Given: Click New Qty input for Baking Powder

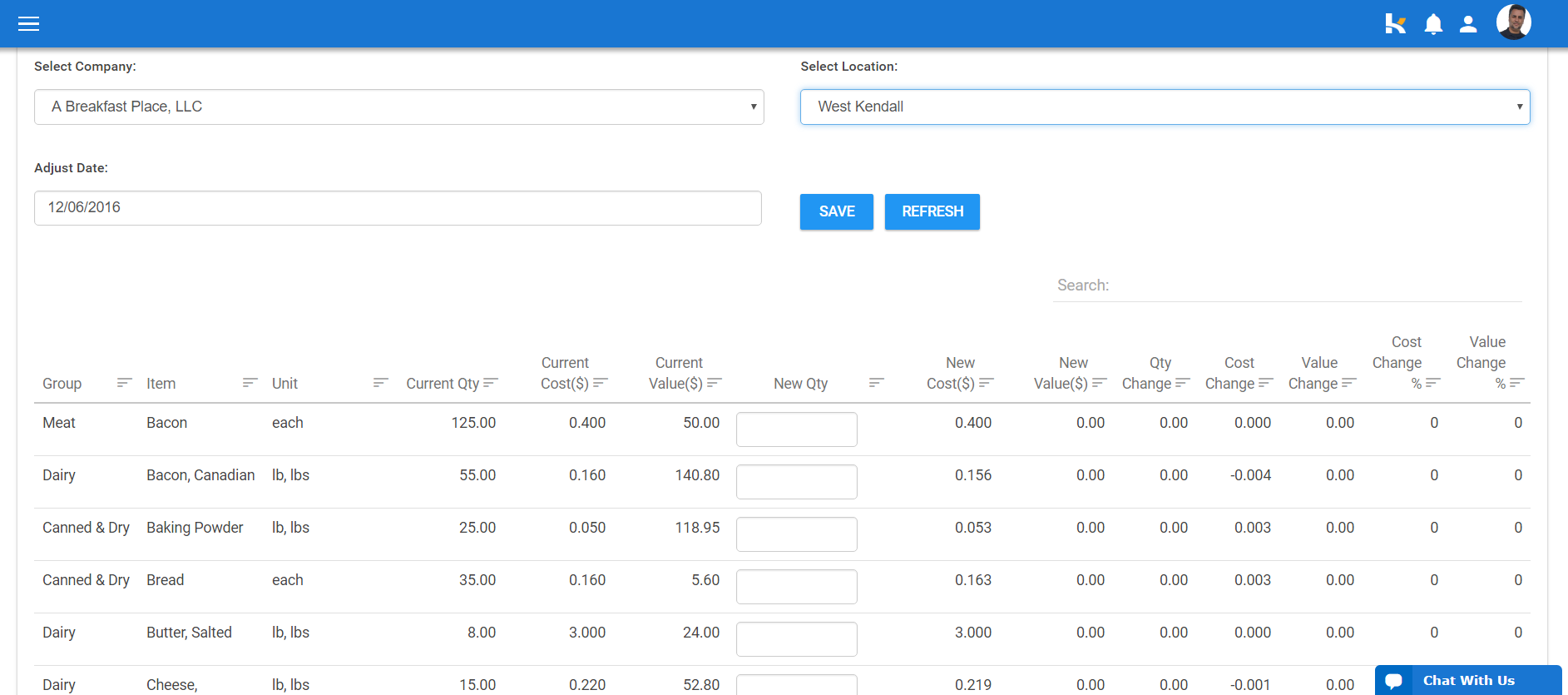Looking at the screenshot, I should [797, 534].
